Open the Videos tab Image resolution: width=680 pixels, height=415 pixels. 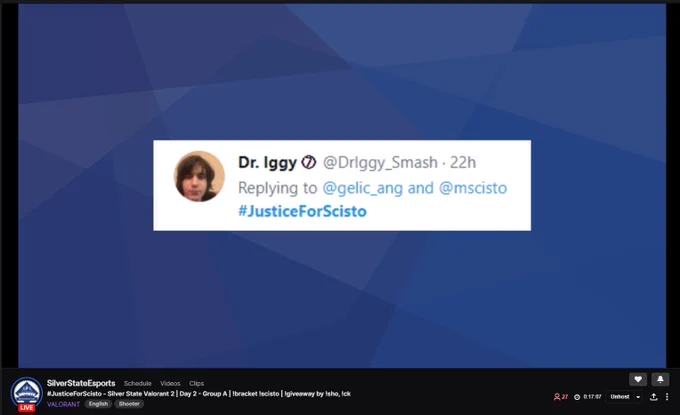[170, 383]
